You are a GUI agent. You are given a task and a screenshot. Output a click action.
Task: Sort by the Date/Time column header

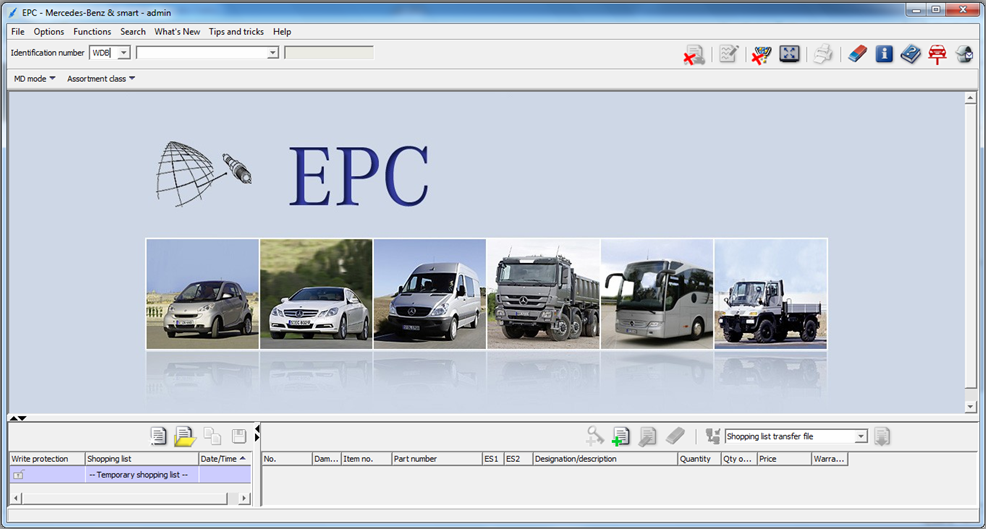pyautogui.click(x=224, y=459)
